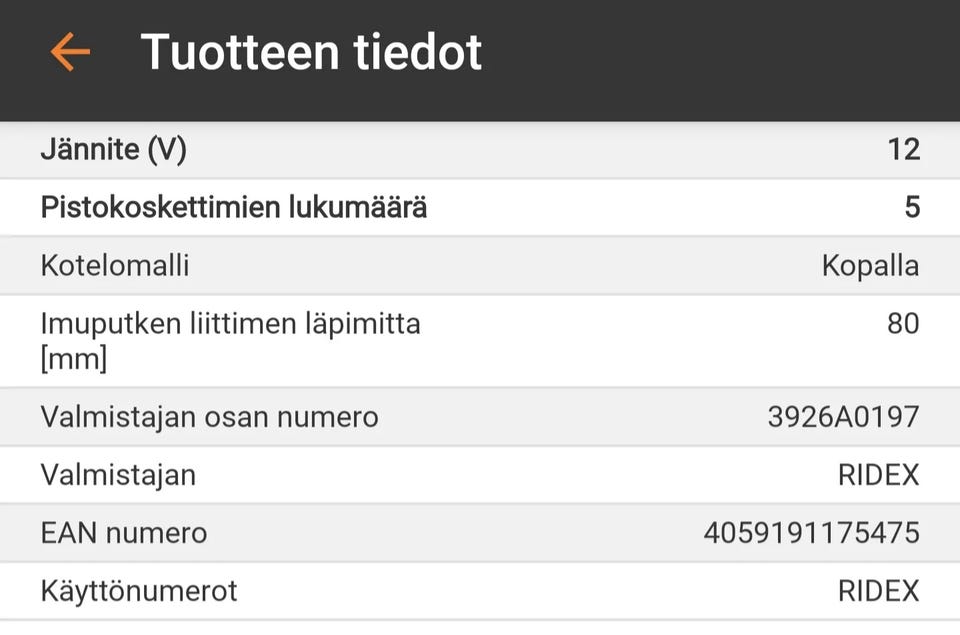This screenshot has height=635, width=960.
Task: Tap part number 3926A0197
Action: [x=843, y=417]
